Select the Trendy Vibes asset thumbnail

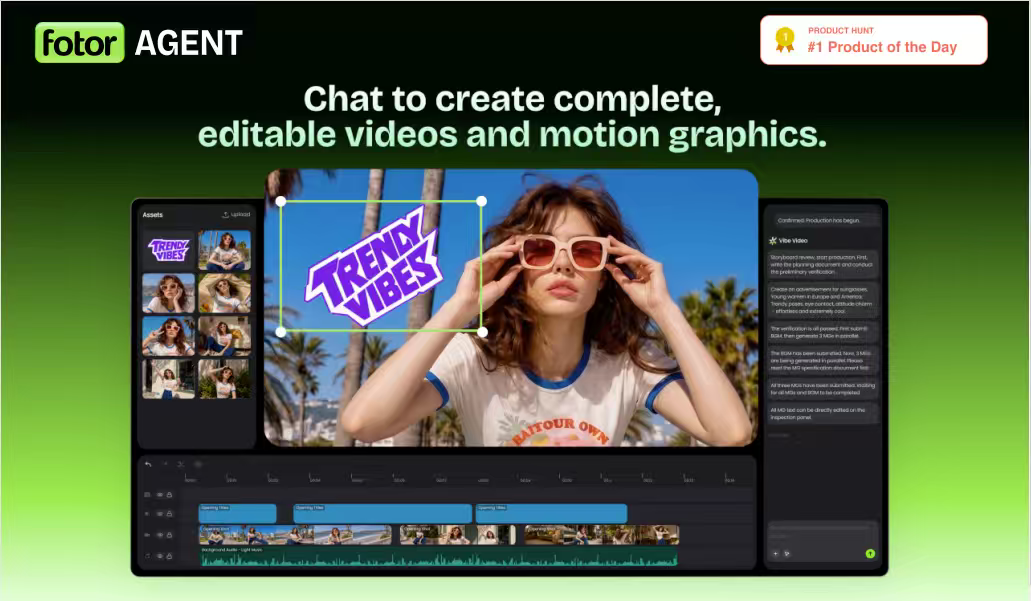pyautogui.click(x=169, y=250)
